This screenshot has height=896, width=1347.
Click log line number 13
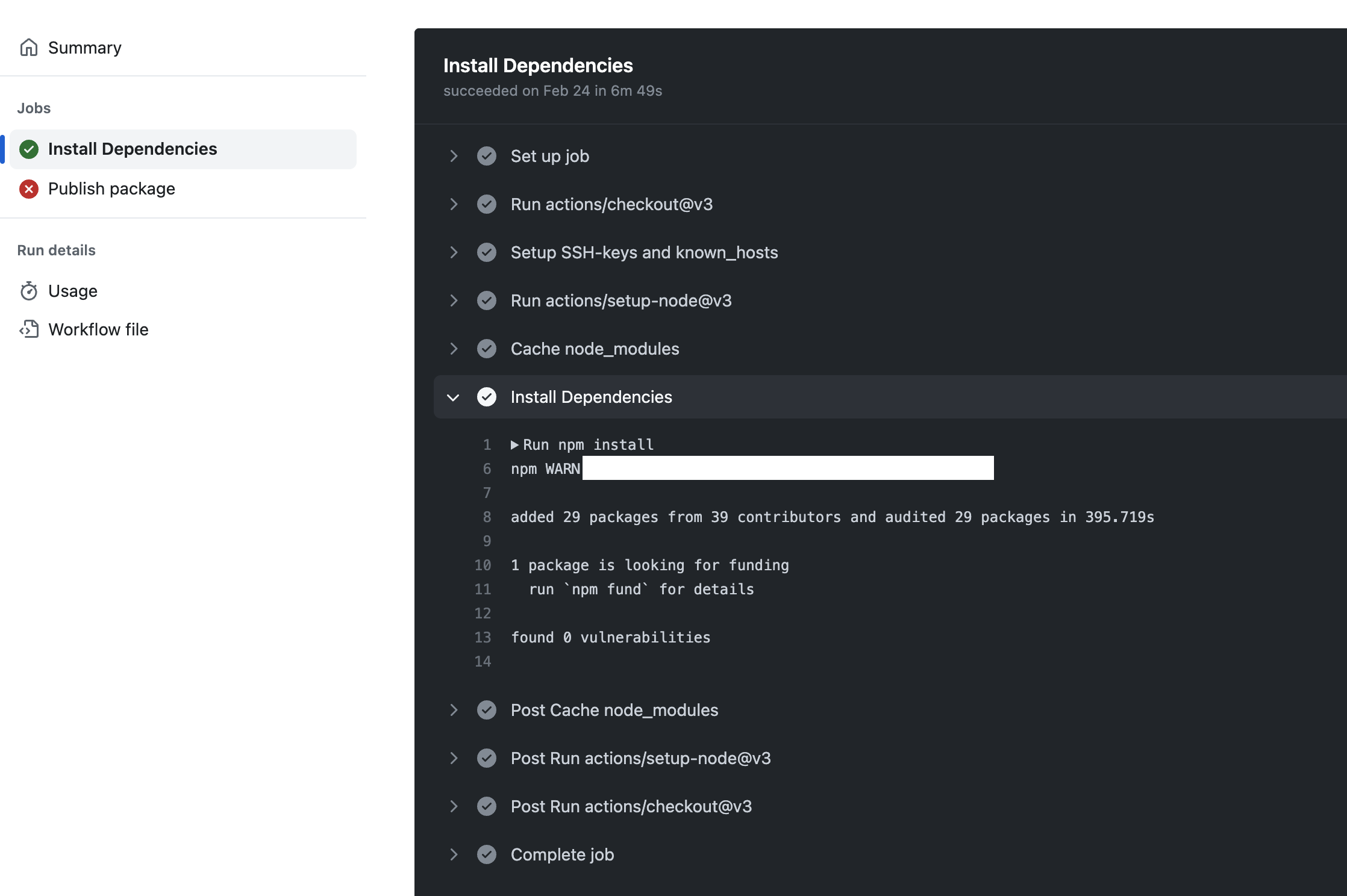483,638
